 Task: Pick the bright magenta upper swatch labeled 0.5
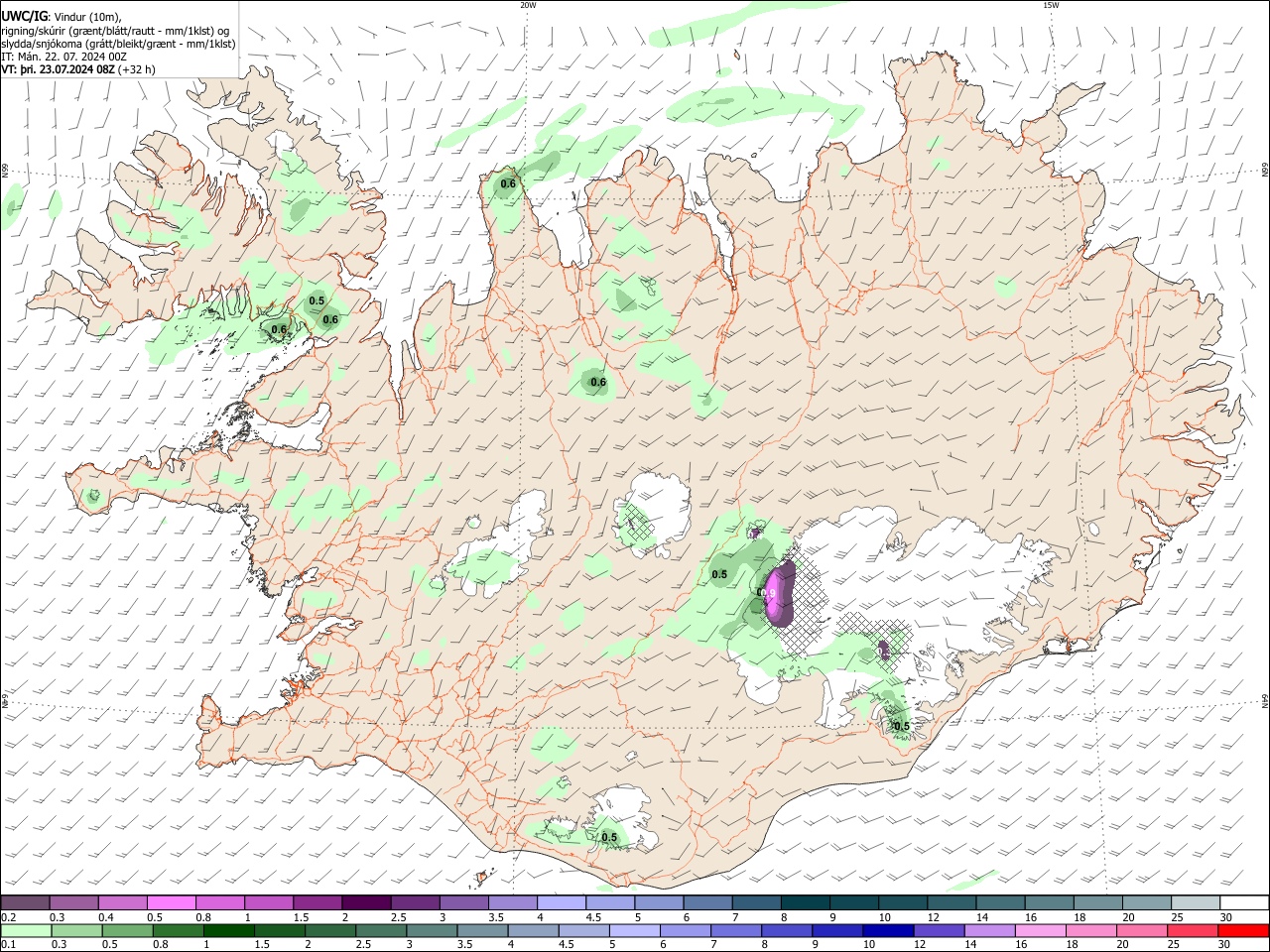(171, 902)
